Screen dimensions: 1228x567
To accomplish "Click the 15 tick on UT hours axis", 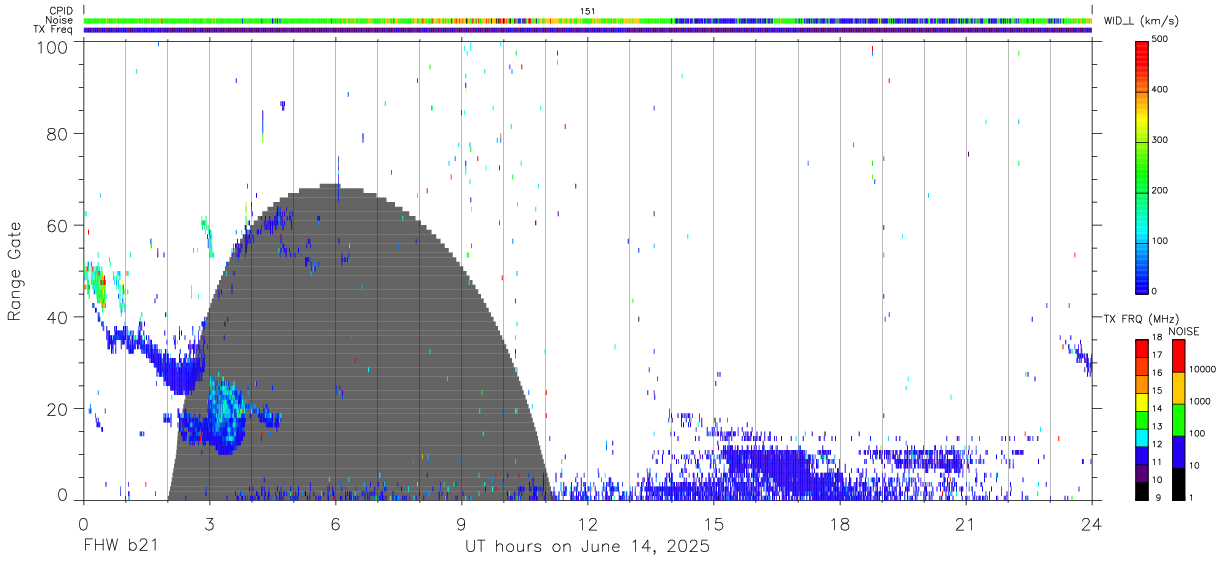I will tap(714, 523).
